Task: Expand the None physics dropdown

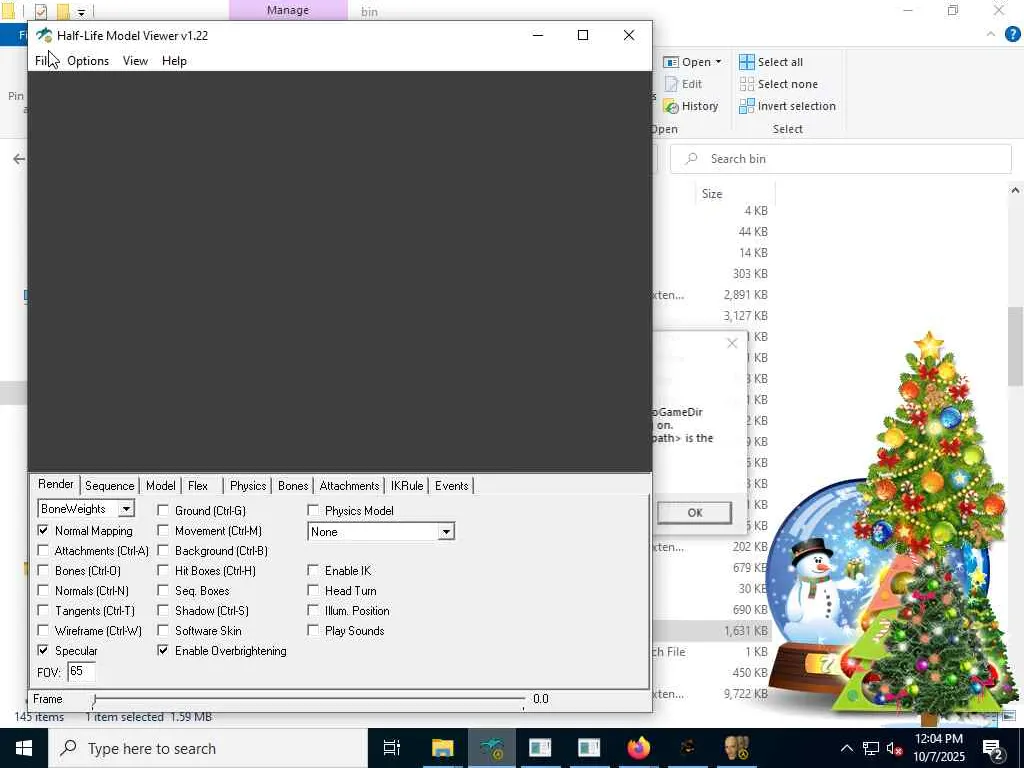Action: pos(446,532)
